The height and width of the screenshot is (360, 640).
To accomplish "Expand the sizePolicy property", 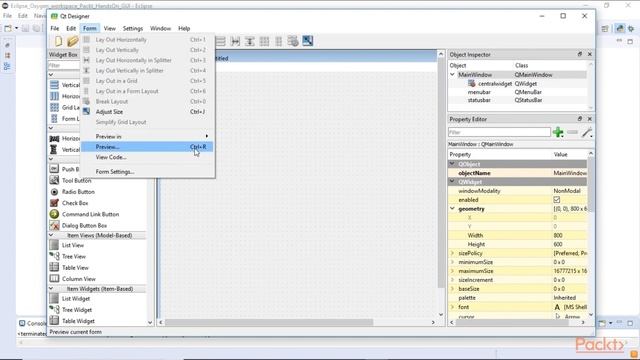I will pyautogui.click(x=452, y=253).
